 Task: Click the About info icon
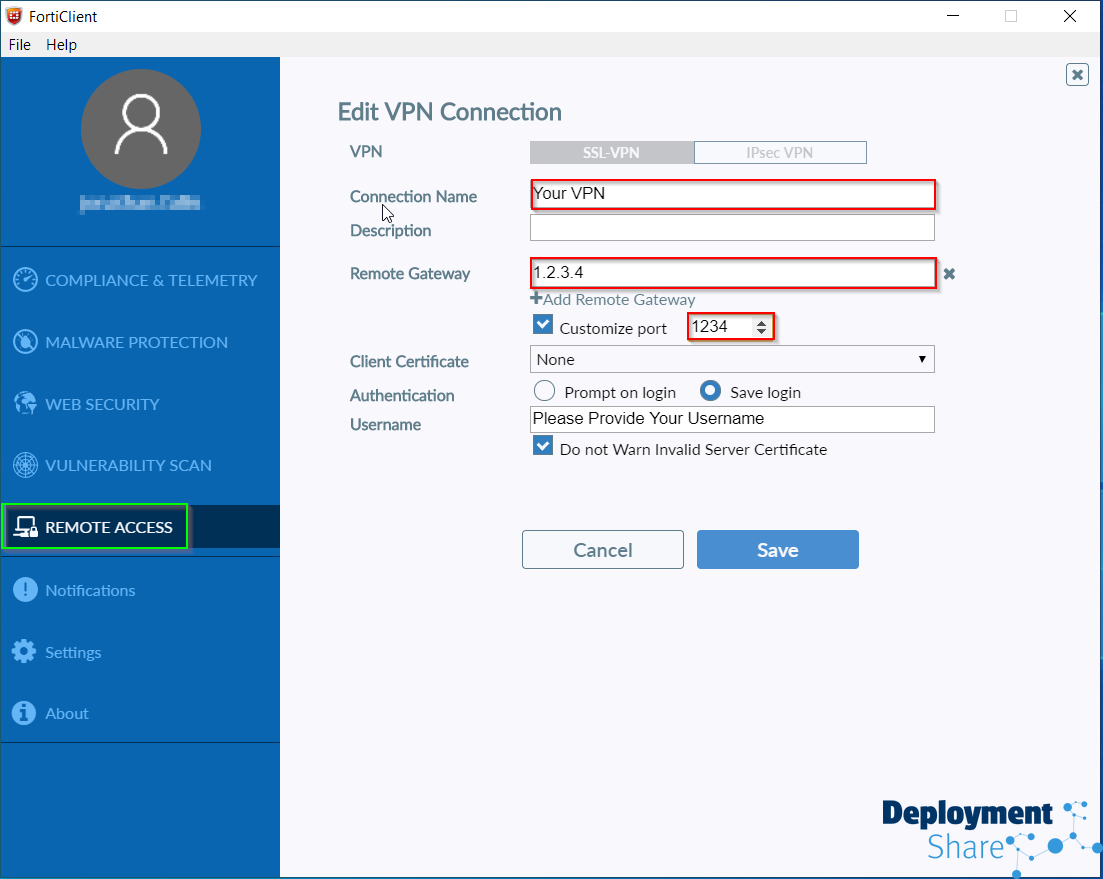point(24,713)
